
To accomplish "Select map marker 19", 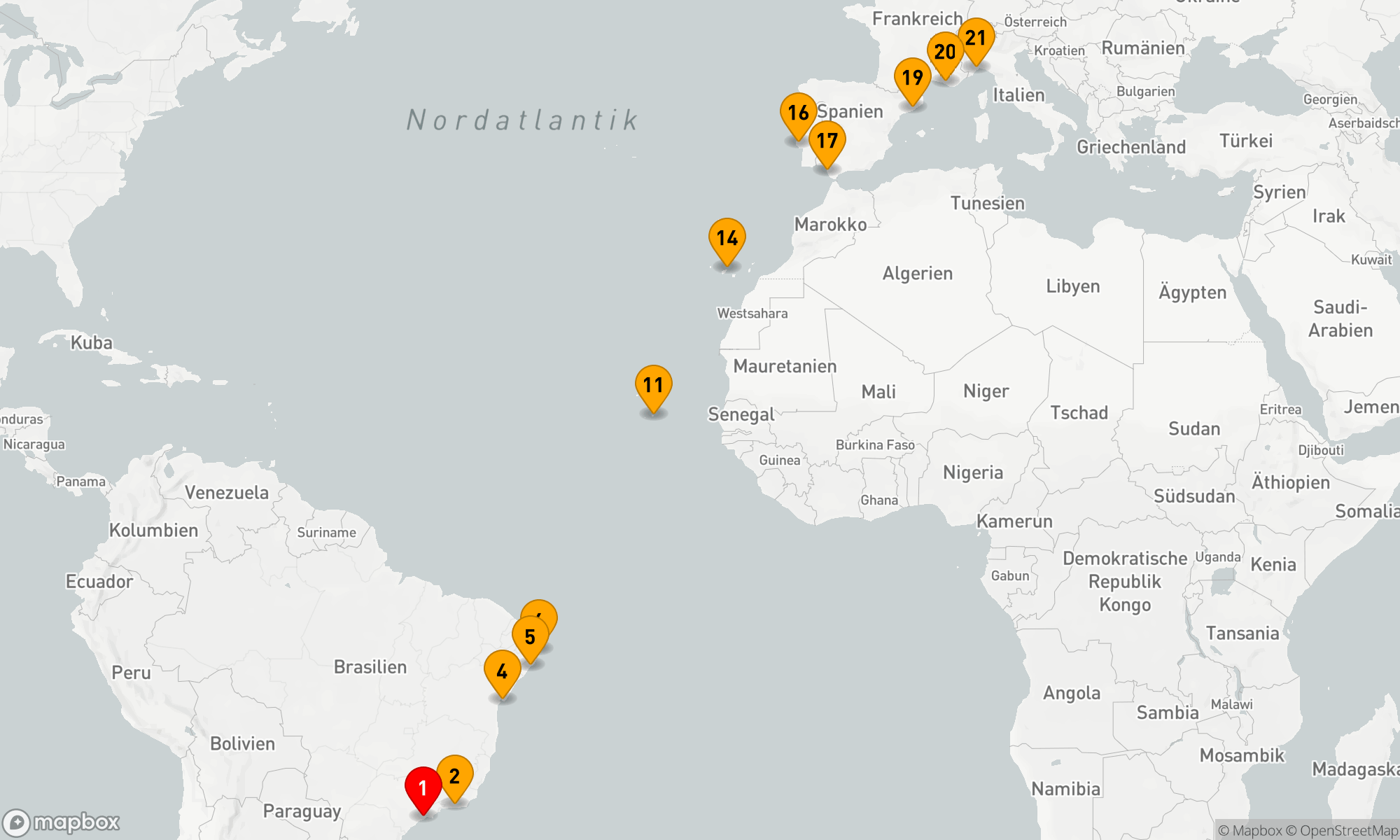I will pos(912,80).
